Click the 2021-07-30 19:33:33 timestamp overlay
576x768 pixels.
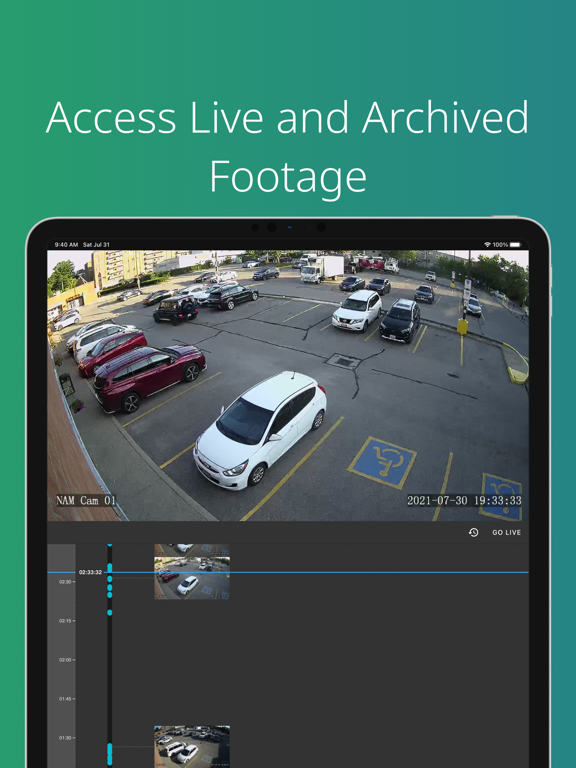pos(464,501)
